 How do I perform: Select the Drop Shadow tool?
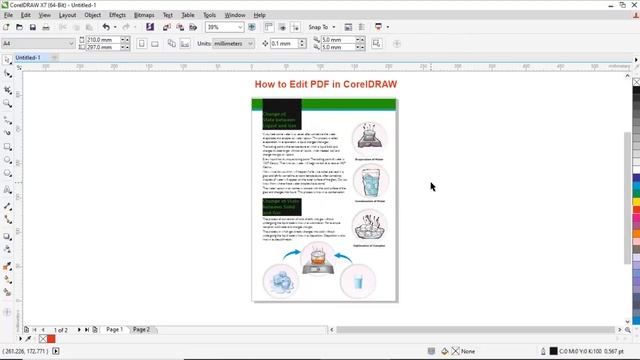(x=7, y=236)
